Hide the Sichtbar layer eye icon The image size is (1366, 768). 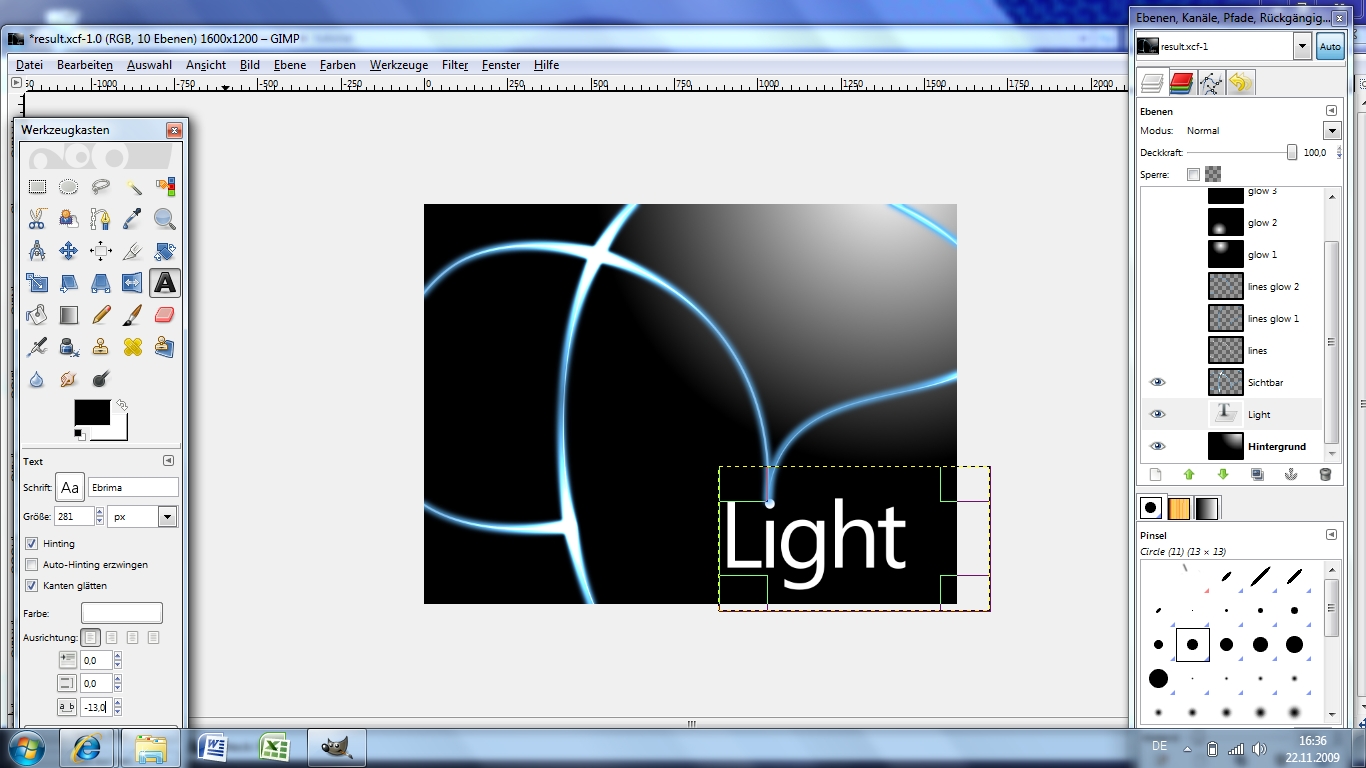(x=1158, y=382)
